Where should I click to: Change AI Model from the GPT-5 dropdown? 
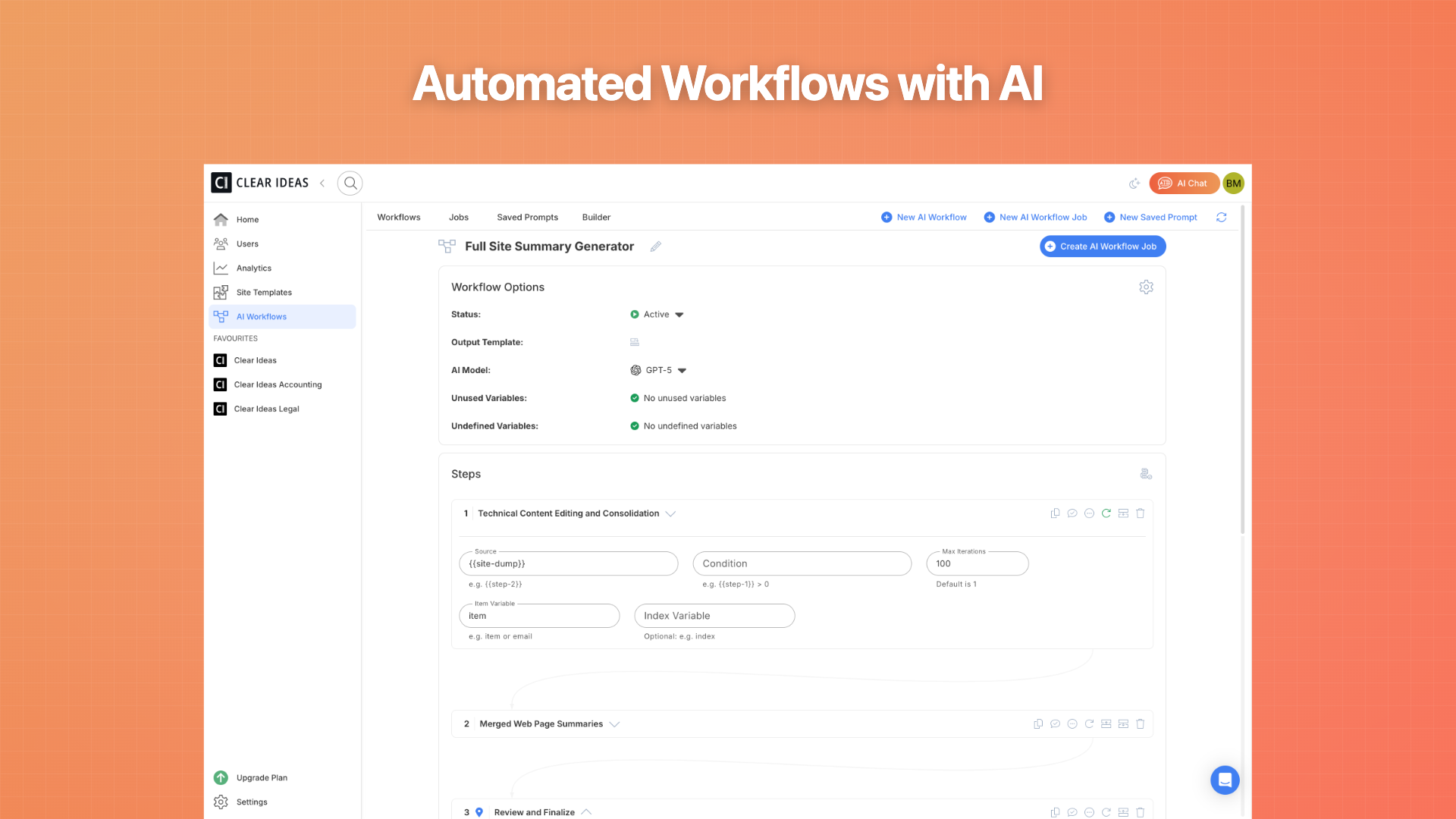(659, 370)
